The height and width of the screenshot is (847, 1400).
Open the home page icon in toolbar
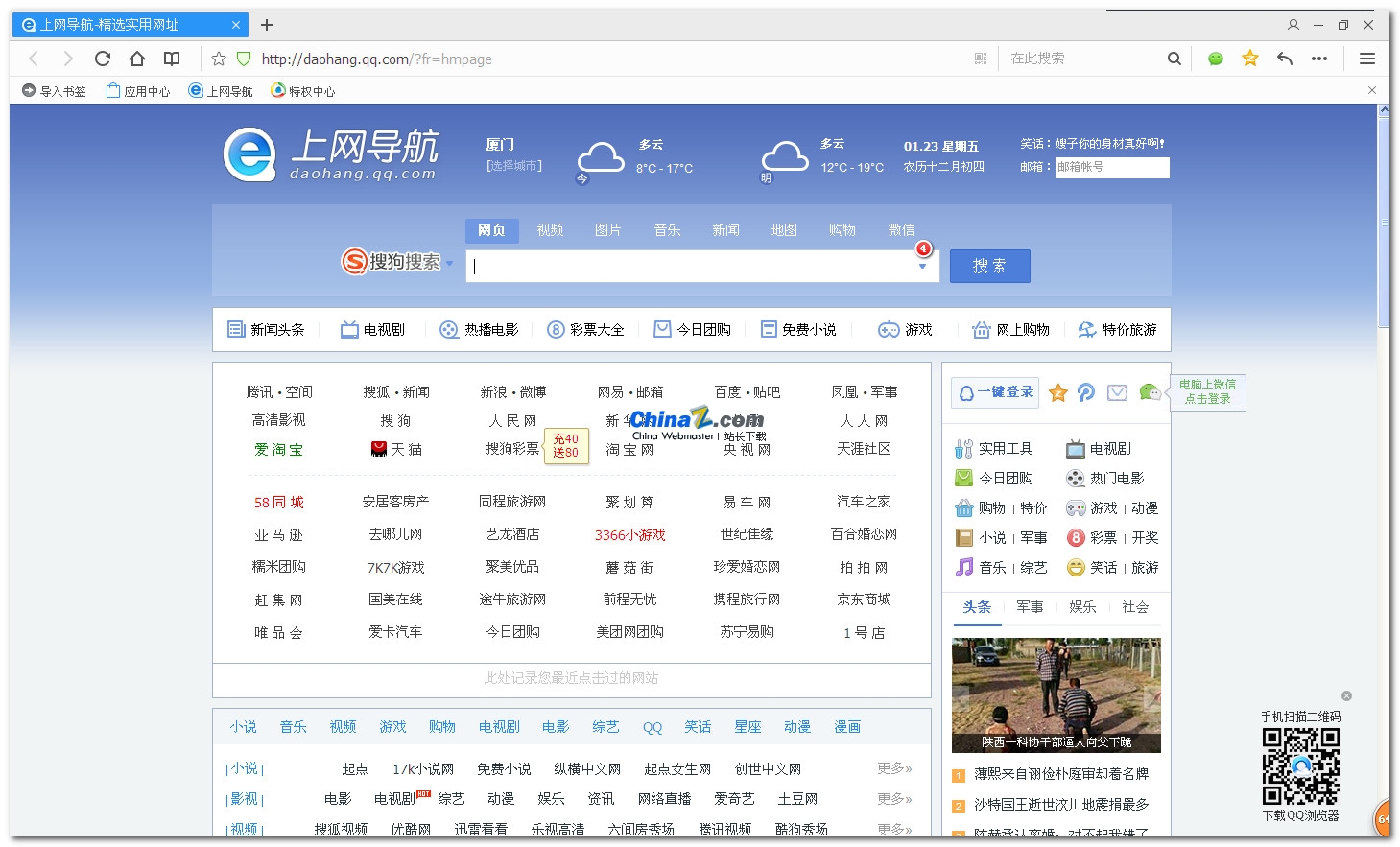click(137, 59)
